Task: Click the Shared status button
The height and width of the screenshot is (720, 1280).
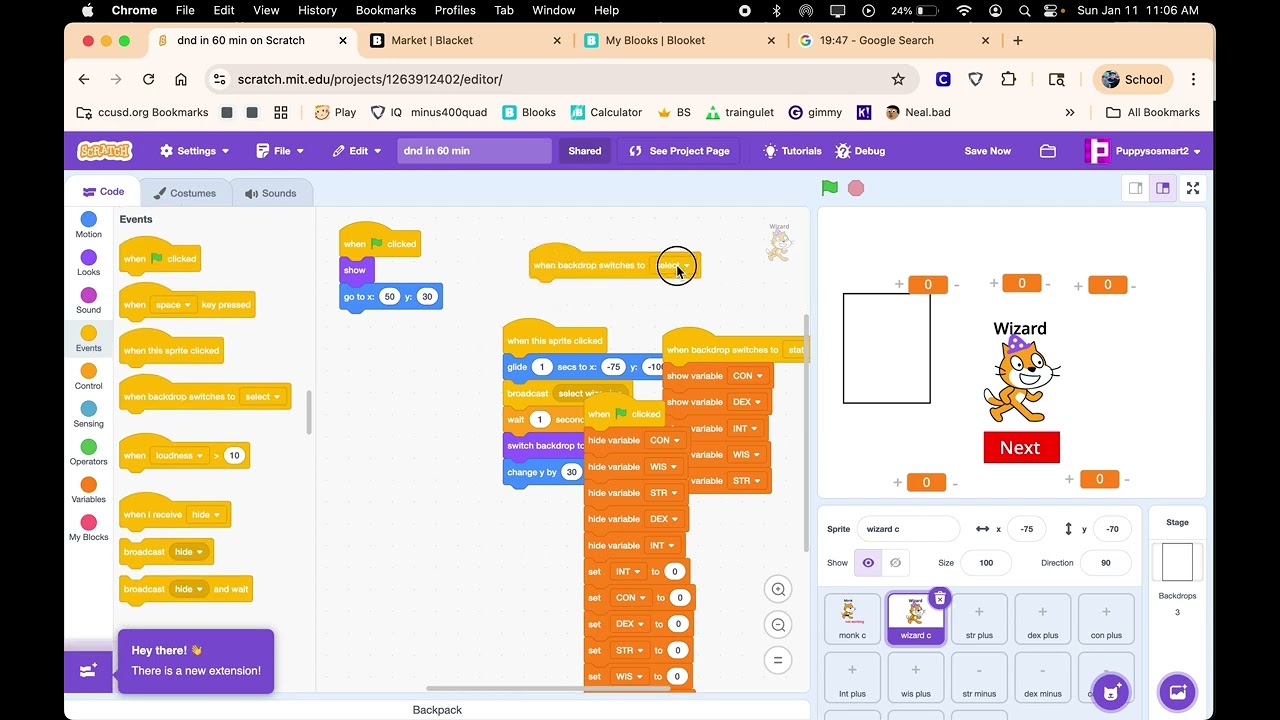Action: pos(585,151)
